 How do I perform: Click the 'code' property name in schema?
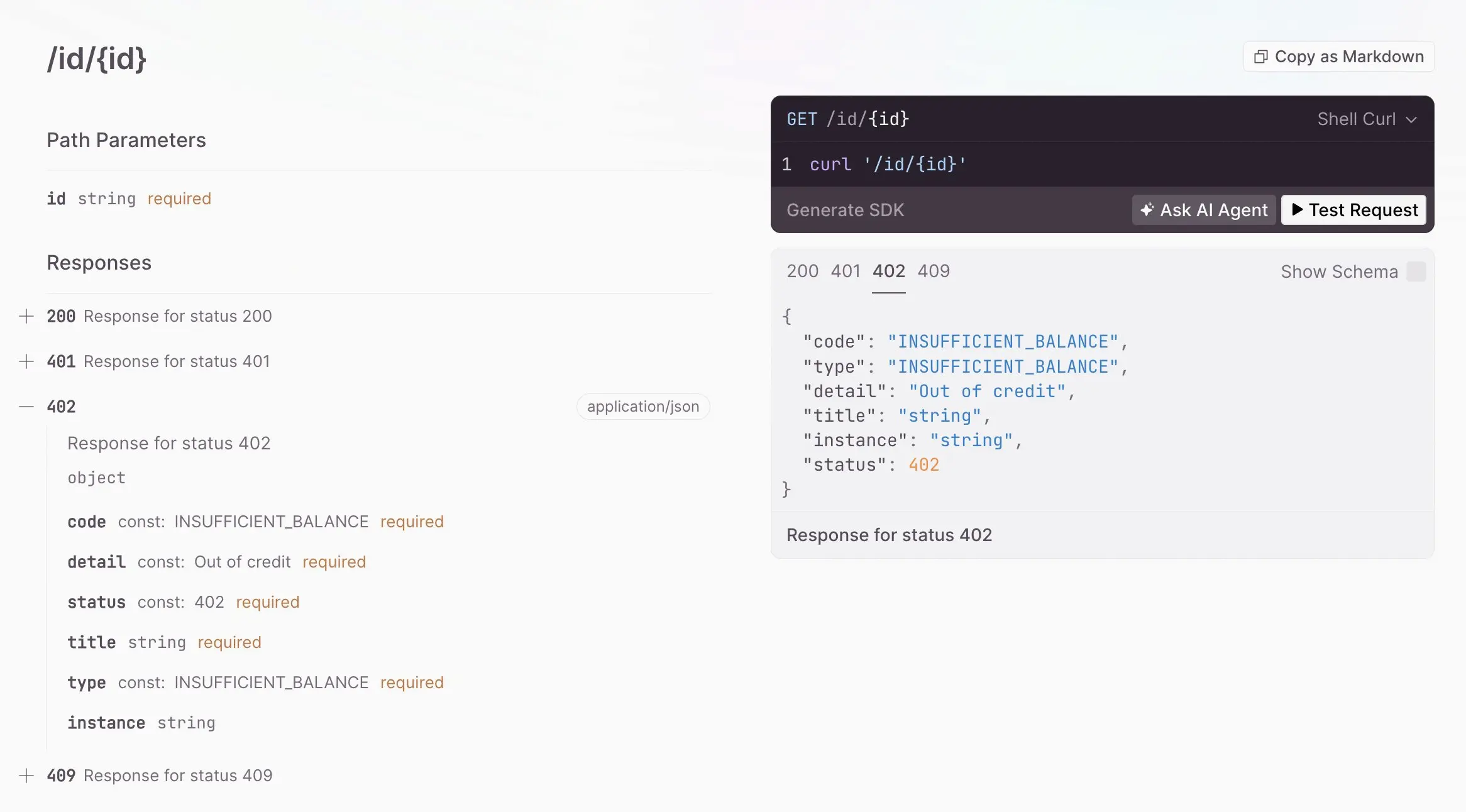(87, 522)
